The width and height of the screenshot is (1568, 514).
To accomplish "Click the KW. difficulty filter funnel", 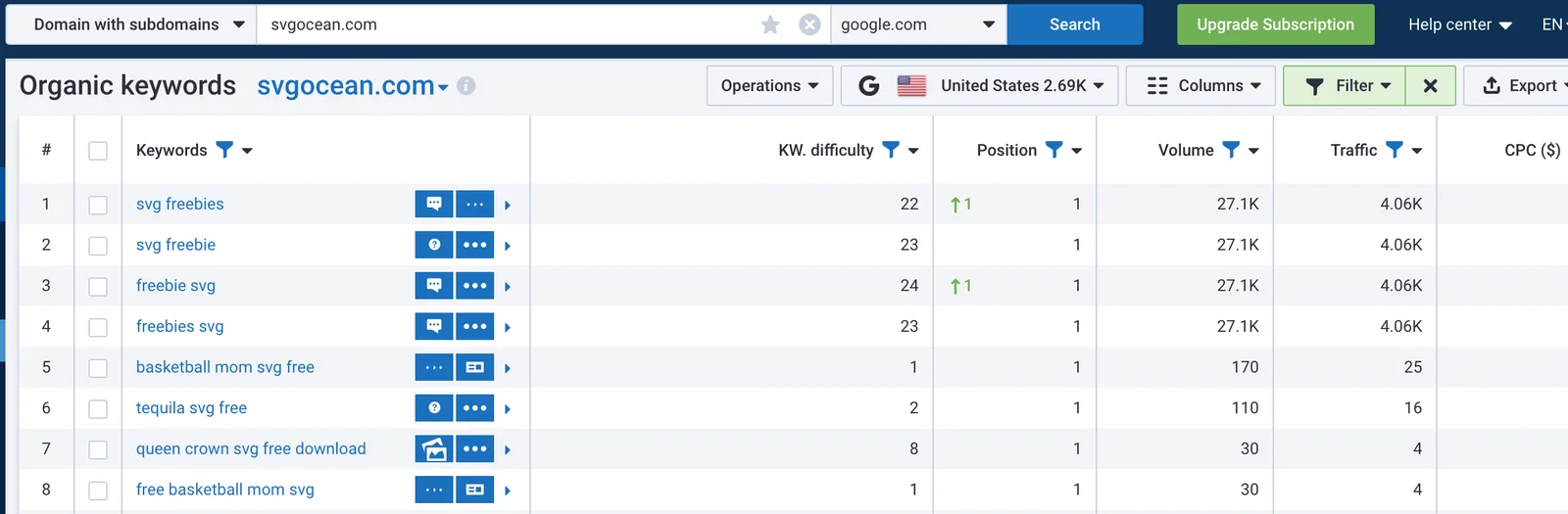I will (890, 150).
